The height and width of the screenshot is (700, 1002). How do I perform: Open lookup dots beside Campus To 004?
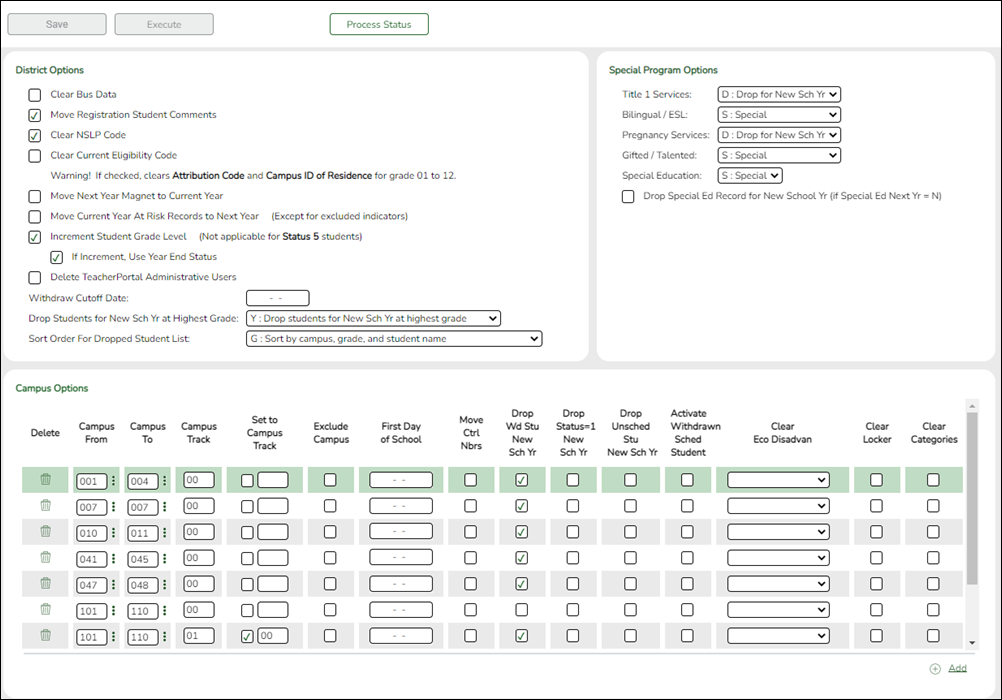pos(165,481)
